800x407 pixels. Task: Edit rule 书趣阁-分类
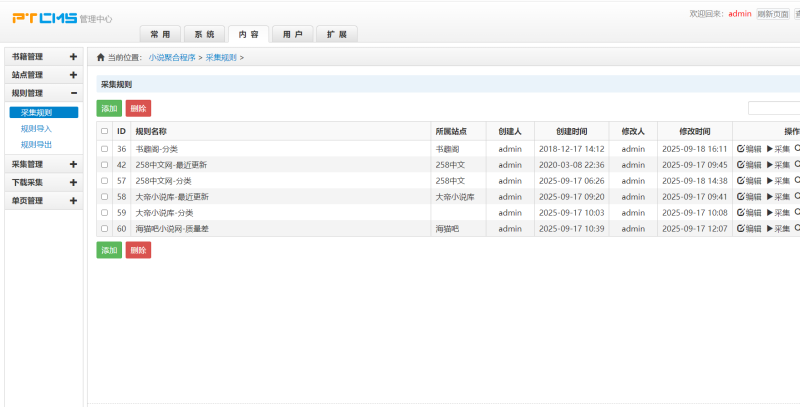click(x=749, y=149)
